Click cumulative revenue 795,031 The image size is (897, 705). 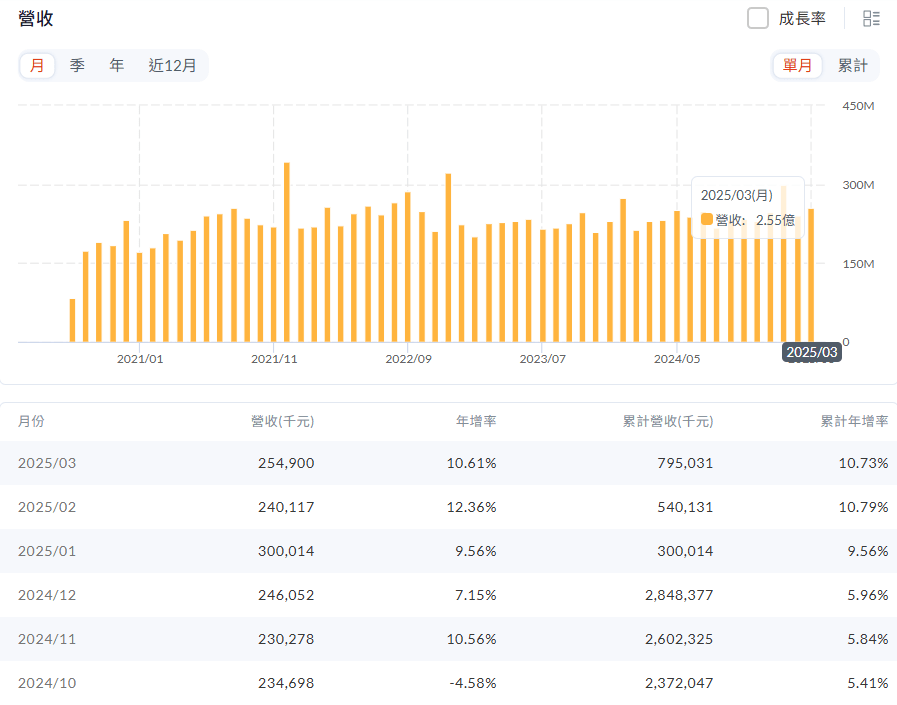(685, 463)
